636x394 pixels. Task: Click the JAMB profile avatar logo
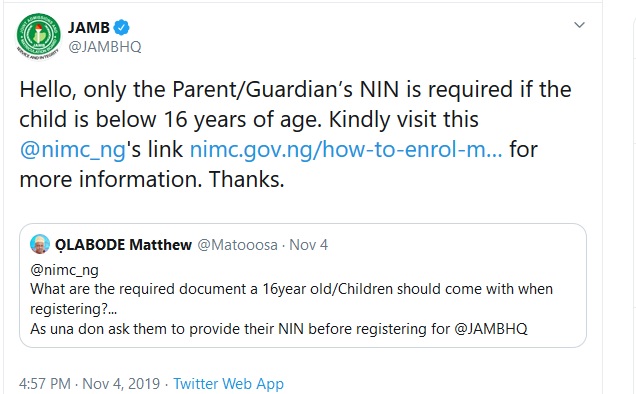pos(39,37)
